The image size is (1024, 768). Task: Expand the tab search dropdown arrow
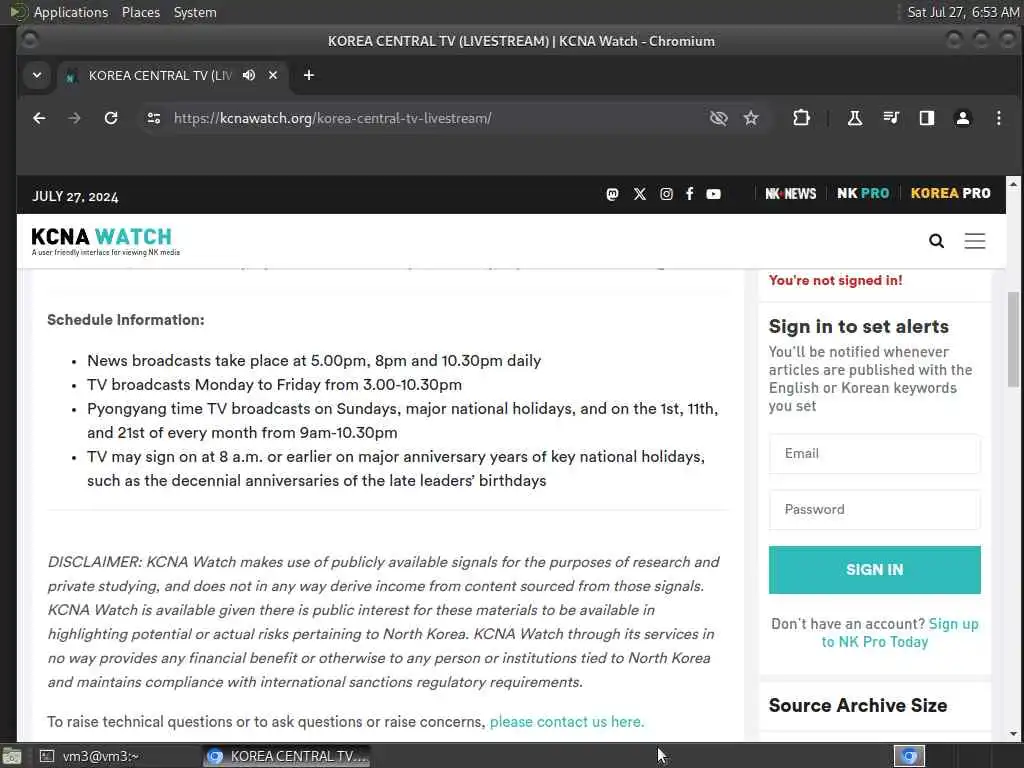pyautogui.click(x=37, y=75)
